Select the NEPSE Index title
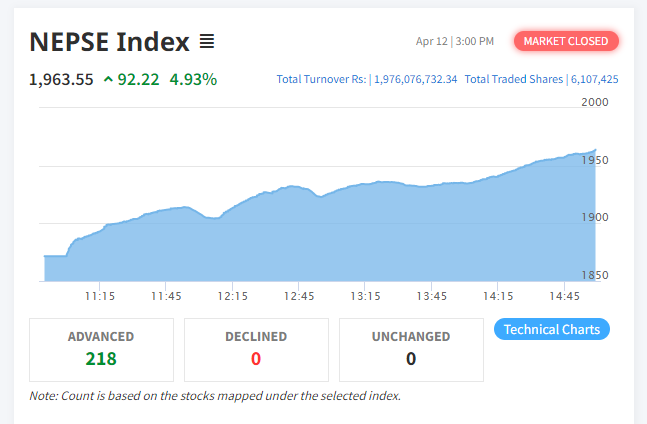This screenshot has width=647, height=424. (109, 42)
